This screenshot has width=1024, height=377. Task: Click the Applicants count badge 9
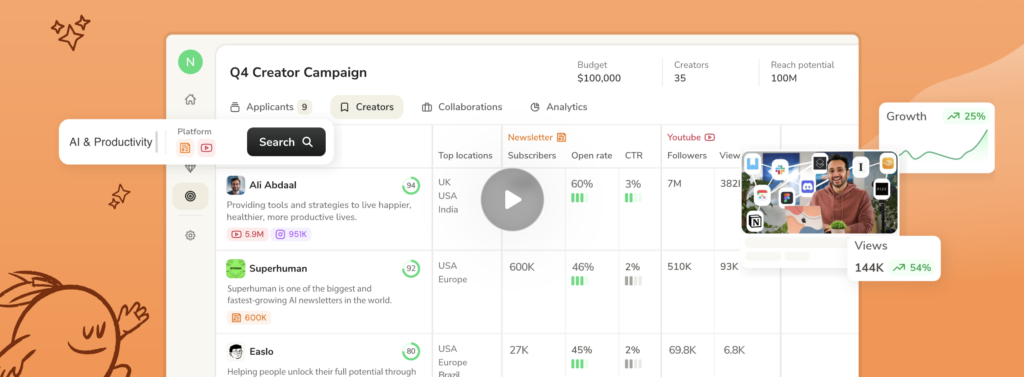304,107
